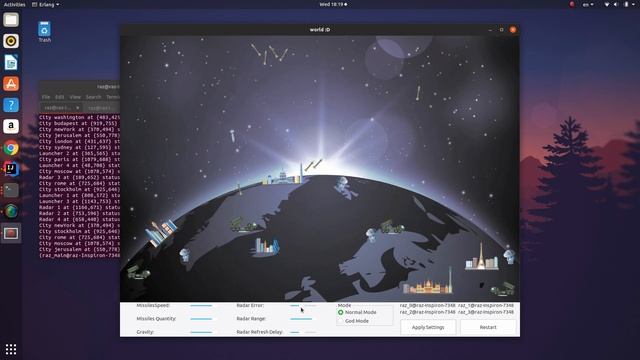Launch Google Chrome from the dock
640x360 pixels.
point(11,148)
